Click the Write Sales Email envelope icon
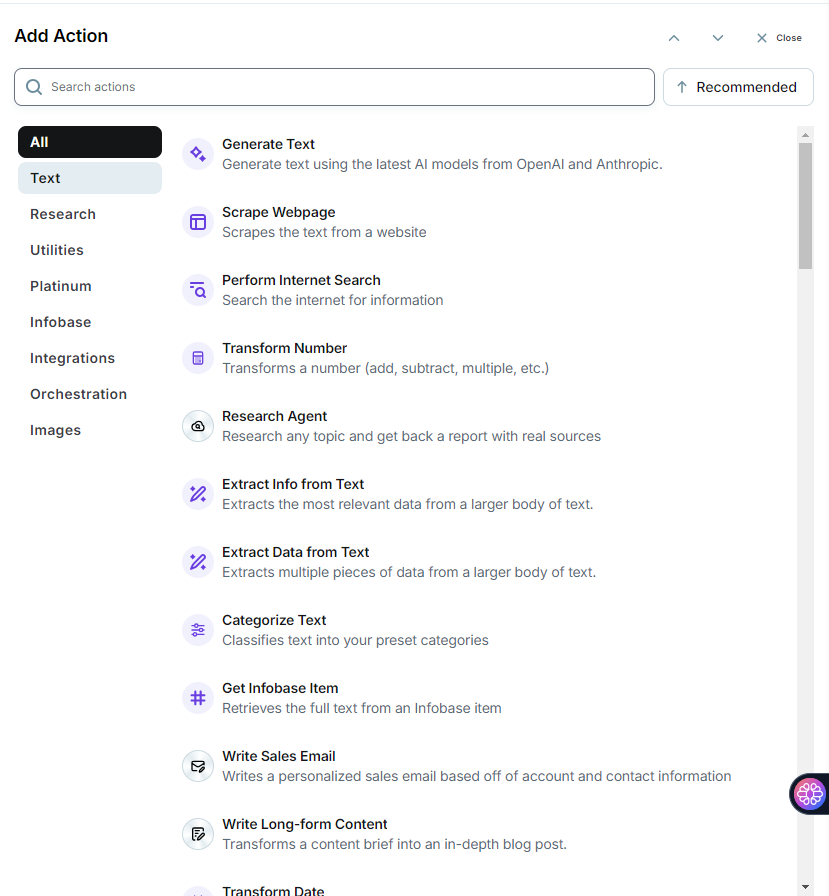Image resolution: width=829 pixels, height=896 pixels. [198, 766]
